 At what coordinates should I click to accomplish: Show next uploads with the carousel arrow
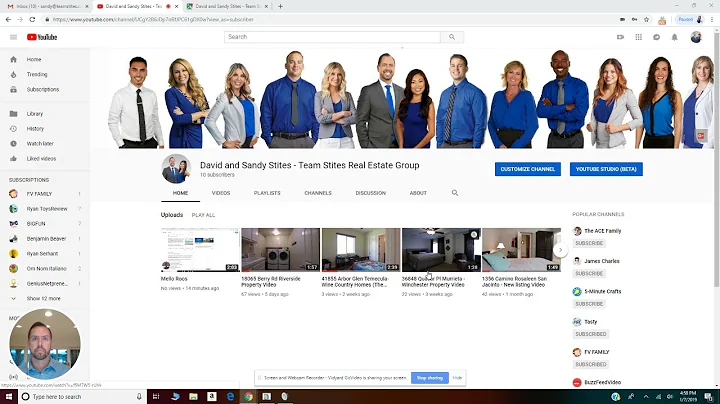[x=560, y=250]
